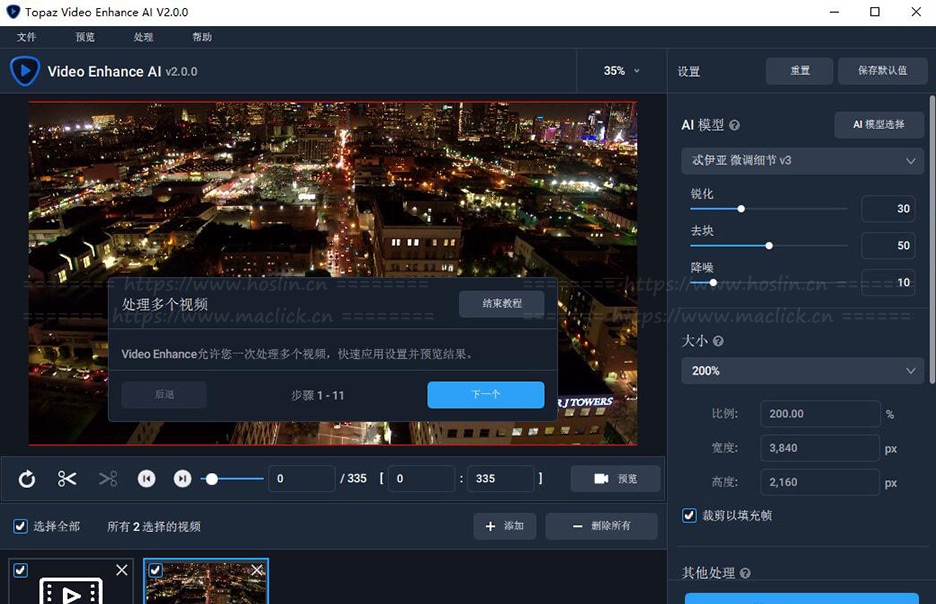Click the 锐化 sharpen slider handle
The height and width of the screenshot is (604, 936).
pyautogui.click(x=741, y=209)
